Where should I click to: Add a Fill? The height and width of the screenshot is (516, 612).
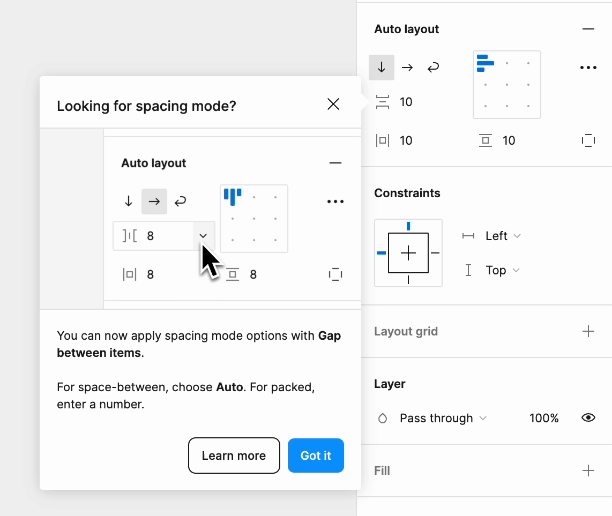[x=588, y=471]
